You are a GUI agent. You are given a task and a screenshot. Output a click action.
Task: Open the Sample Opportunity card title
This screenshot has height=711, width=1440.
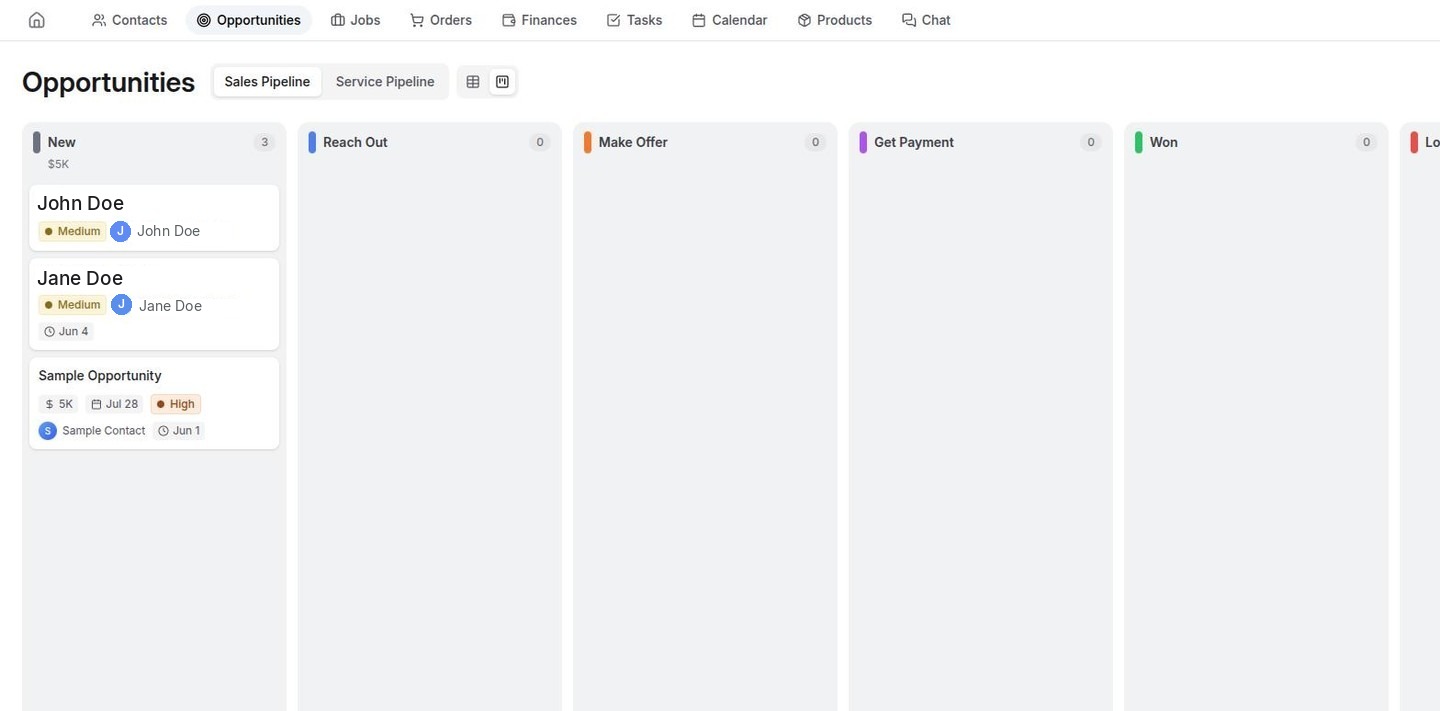pos(100,376)
